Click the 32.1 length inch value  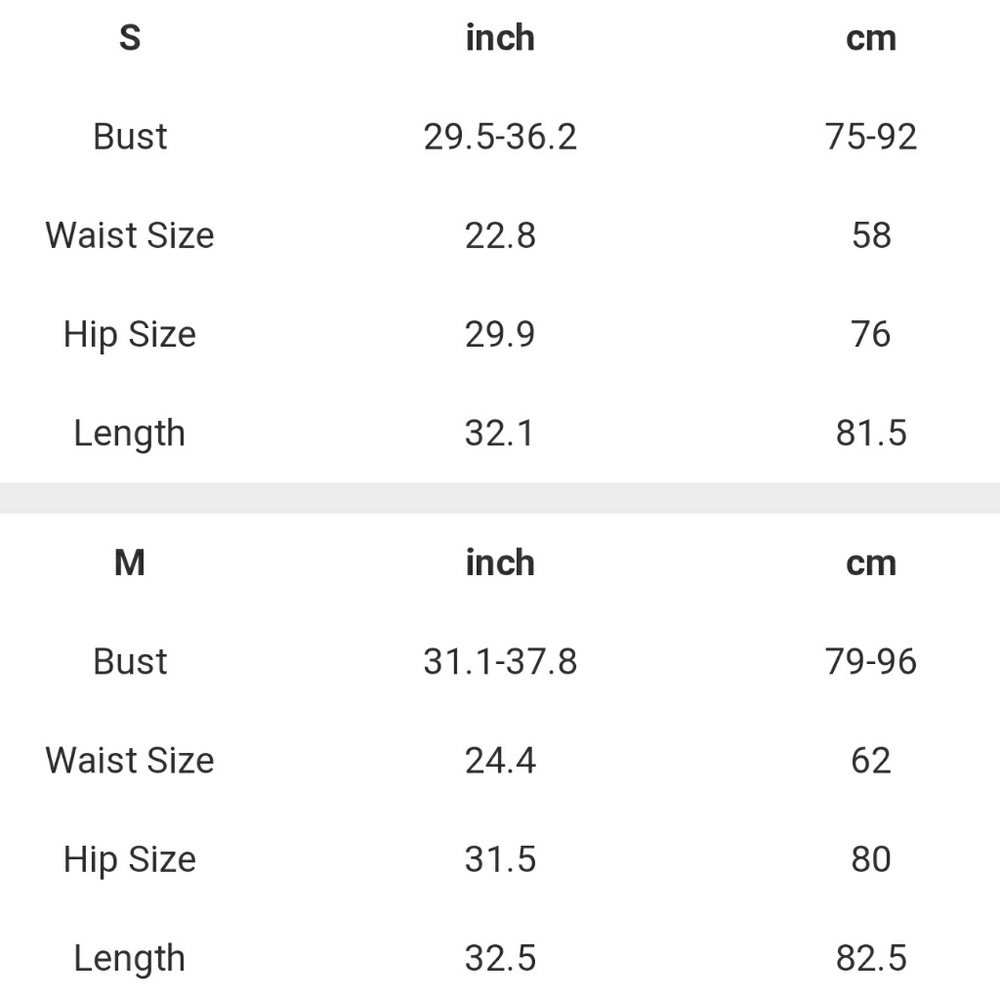499,433
